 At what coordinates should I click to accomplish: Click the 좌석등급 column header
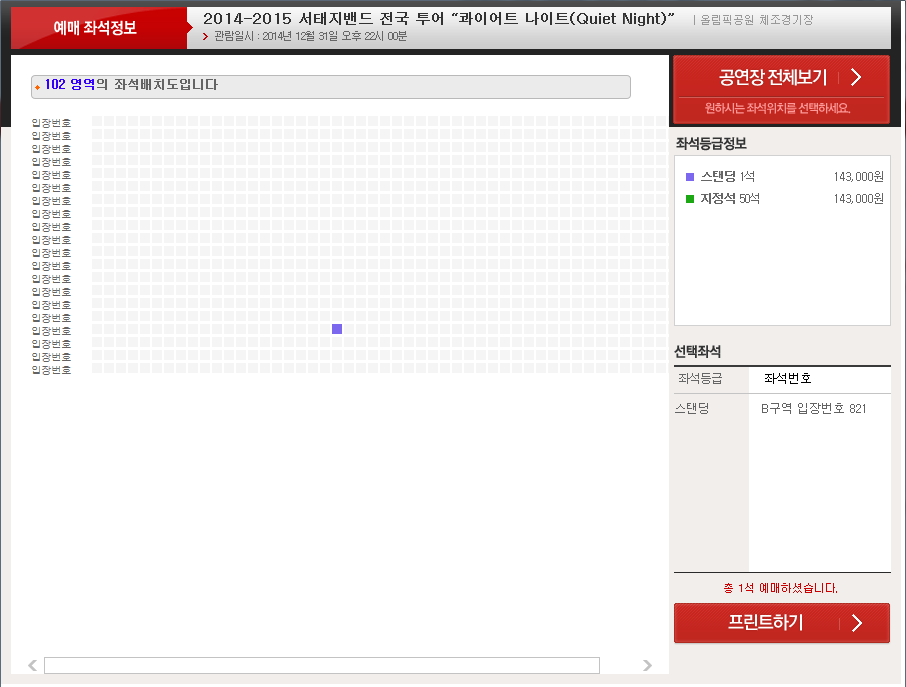[700, 378]
